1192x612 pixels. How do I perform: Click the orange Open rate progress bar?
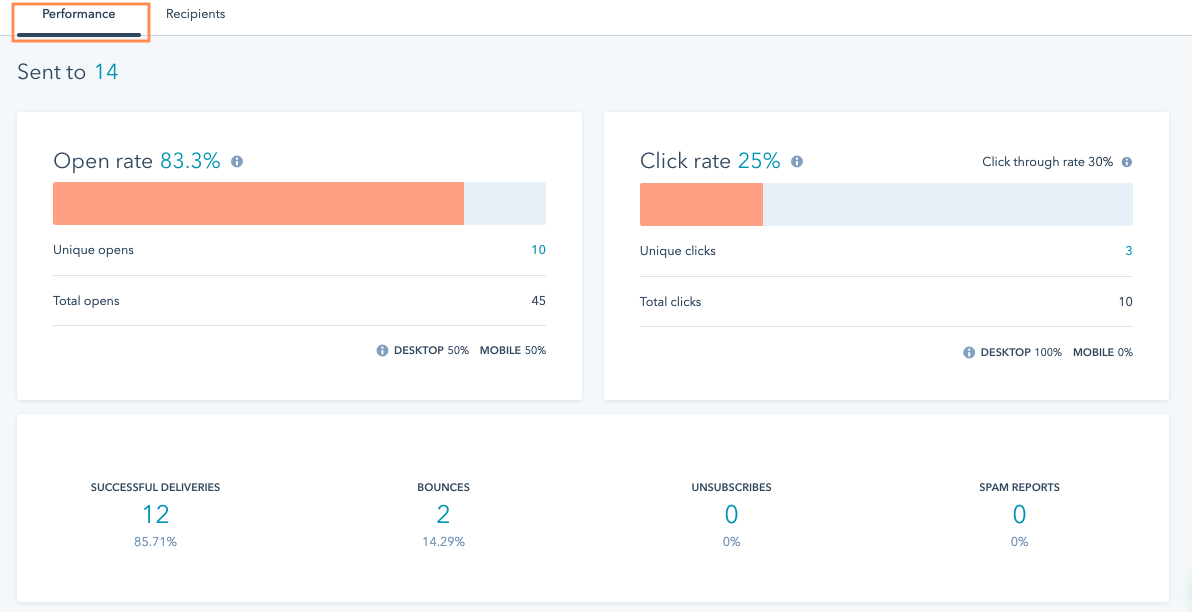click(258, 204)
